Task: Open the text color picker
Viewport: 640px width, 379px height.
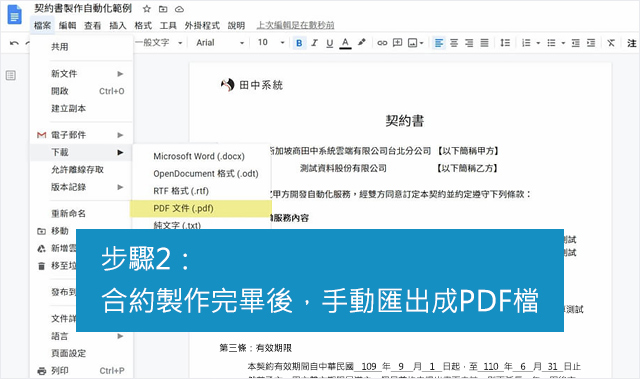Action: (345, 43)
